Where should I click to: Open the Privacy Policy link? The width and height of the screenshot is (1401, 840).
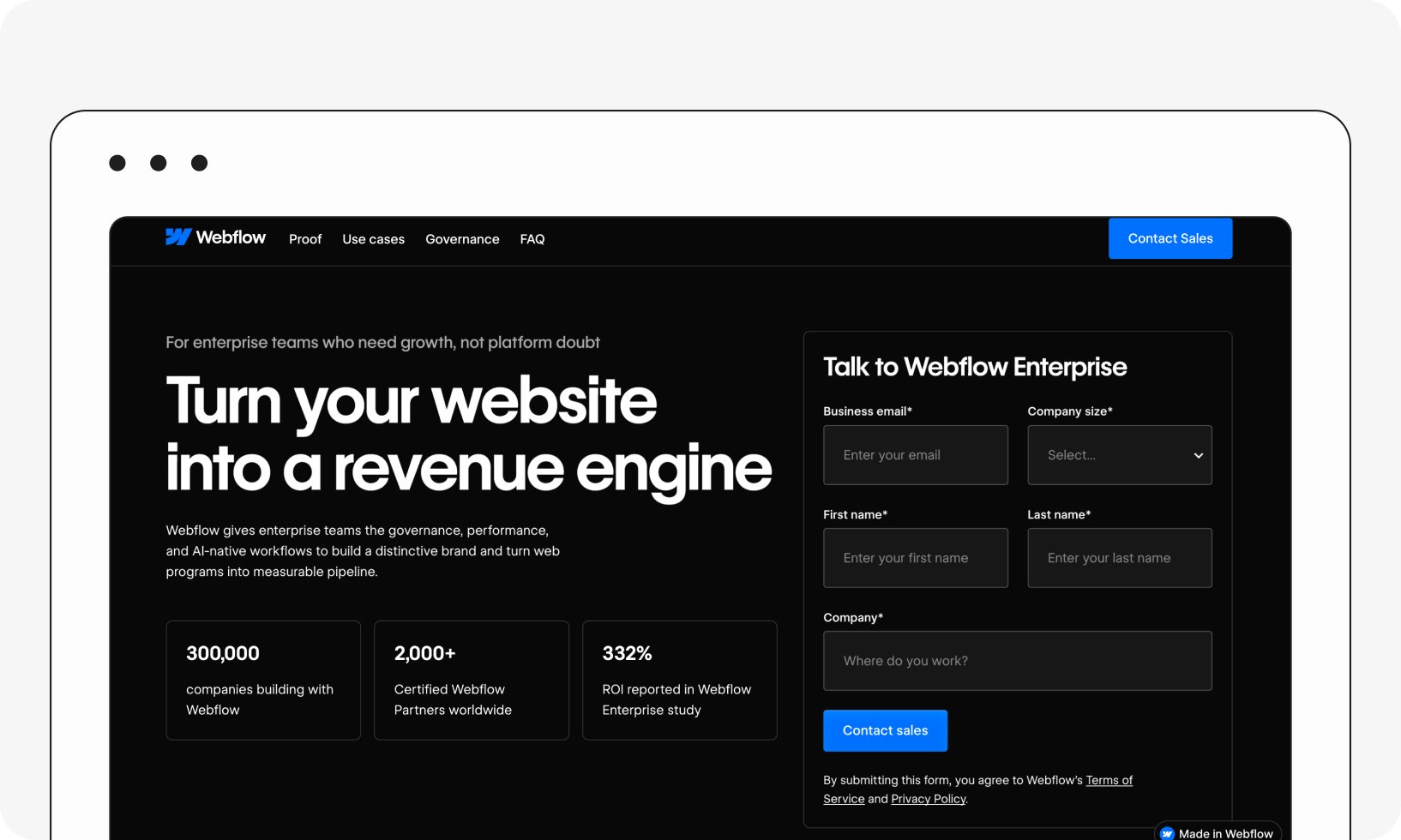tap(929, 799)
